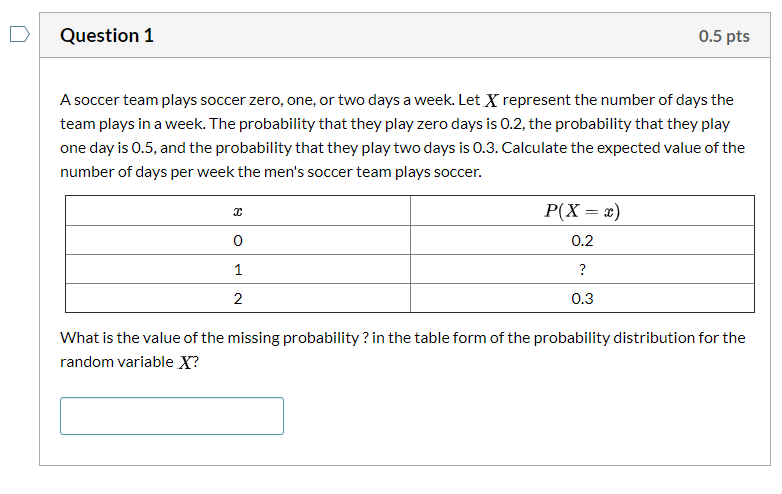782x494 pixels.
Task: Click the phrase 'random variable X?'
Action: 130,361
